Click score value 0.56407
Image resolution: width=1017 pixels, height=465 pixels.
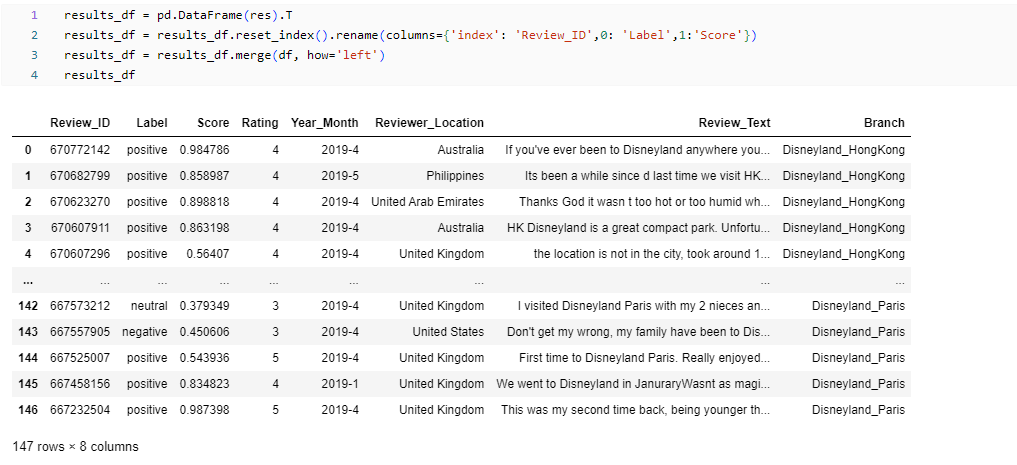pos(208,254)
